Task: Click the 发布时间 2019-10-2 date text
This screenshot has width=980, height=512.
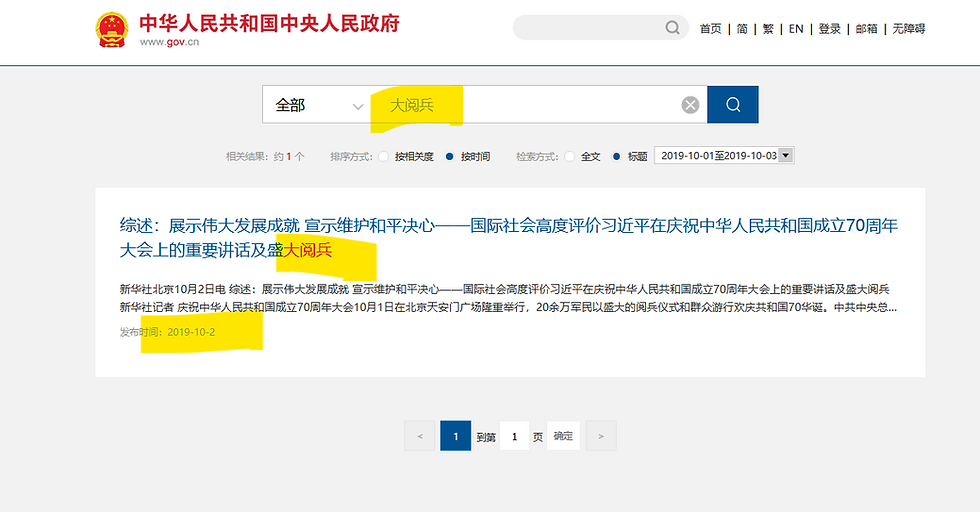Action: [x=168, y=332]
